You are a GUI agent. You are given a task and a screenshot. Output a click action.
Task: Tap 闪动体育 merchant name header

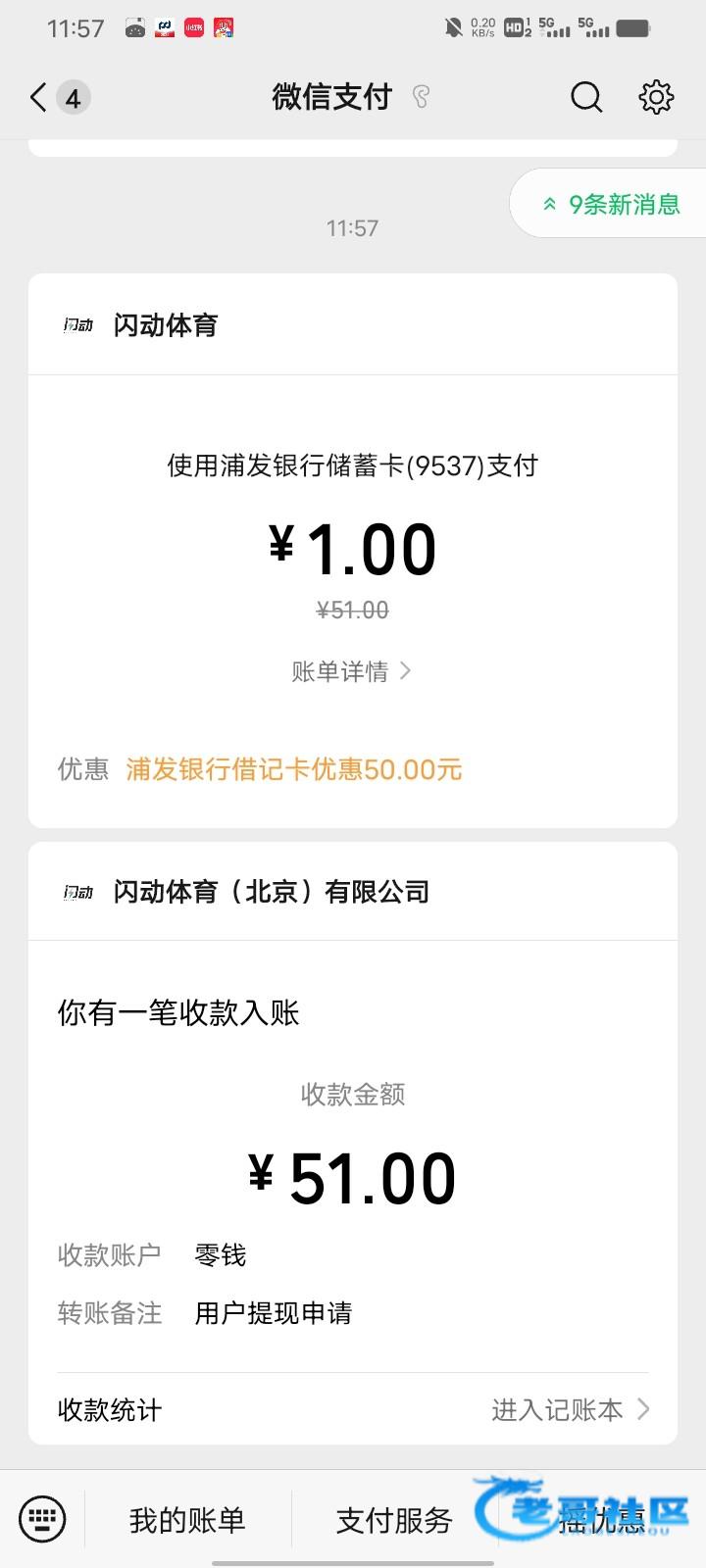(x=166, y=325)
